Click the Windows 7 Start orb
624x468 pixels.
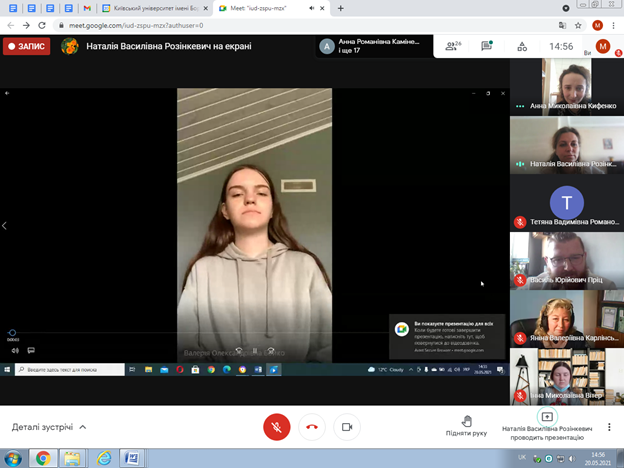[x=13, y=458]
